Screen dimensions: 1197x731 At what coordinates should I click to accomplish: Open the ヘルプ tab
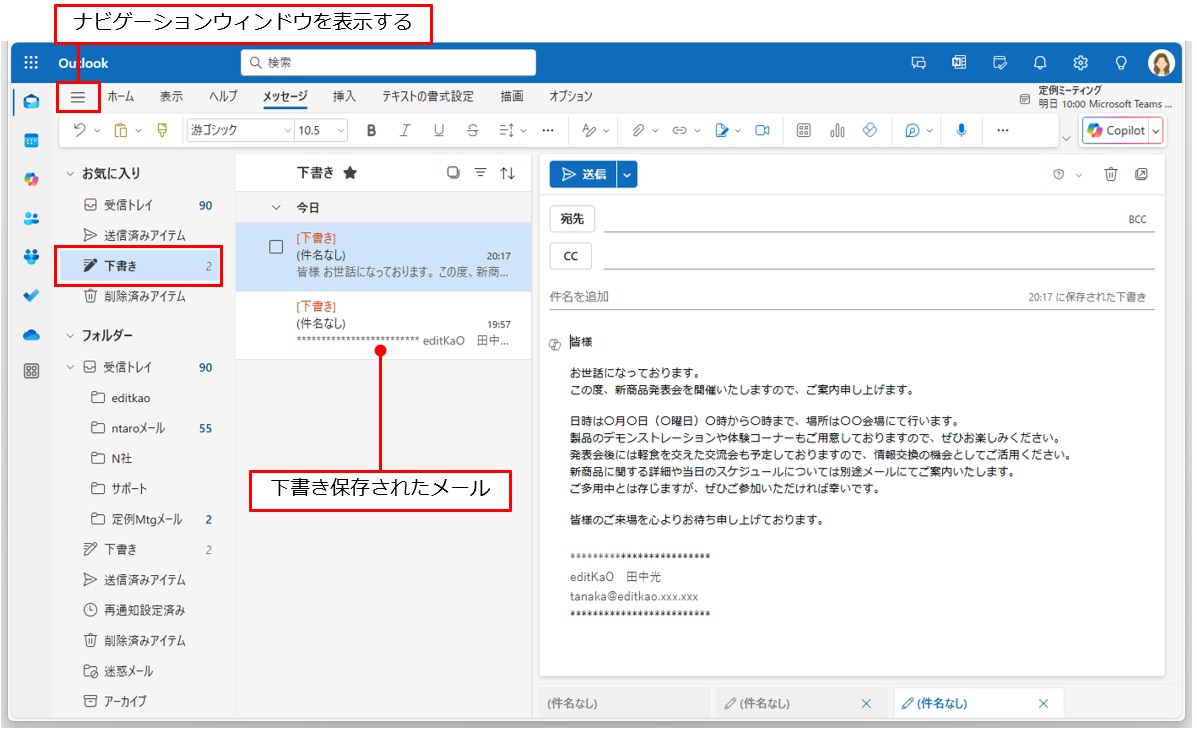223,96
